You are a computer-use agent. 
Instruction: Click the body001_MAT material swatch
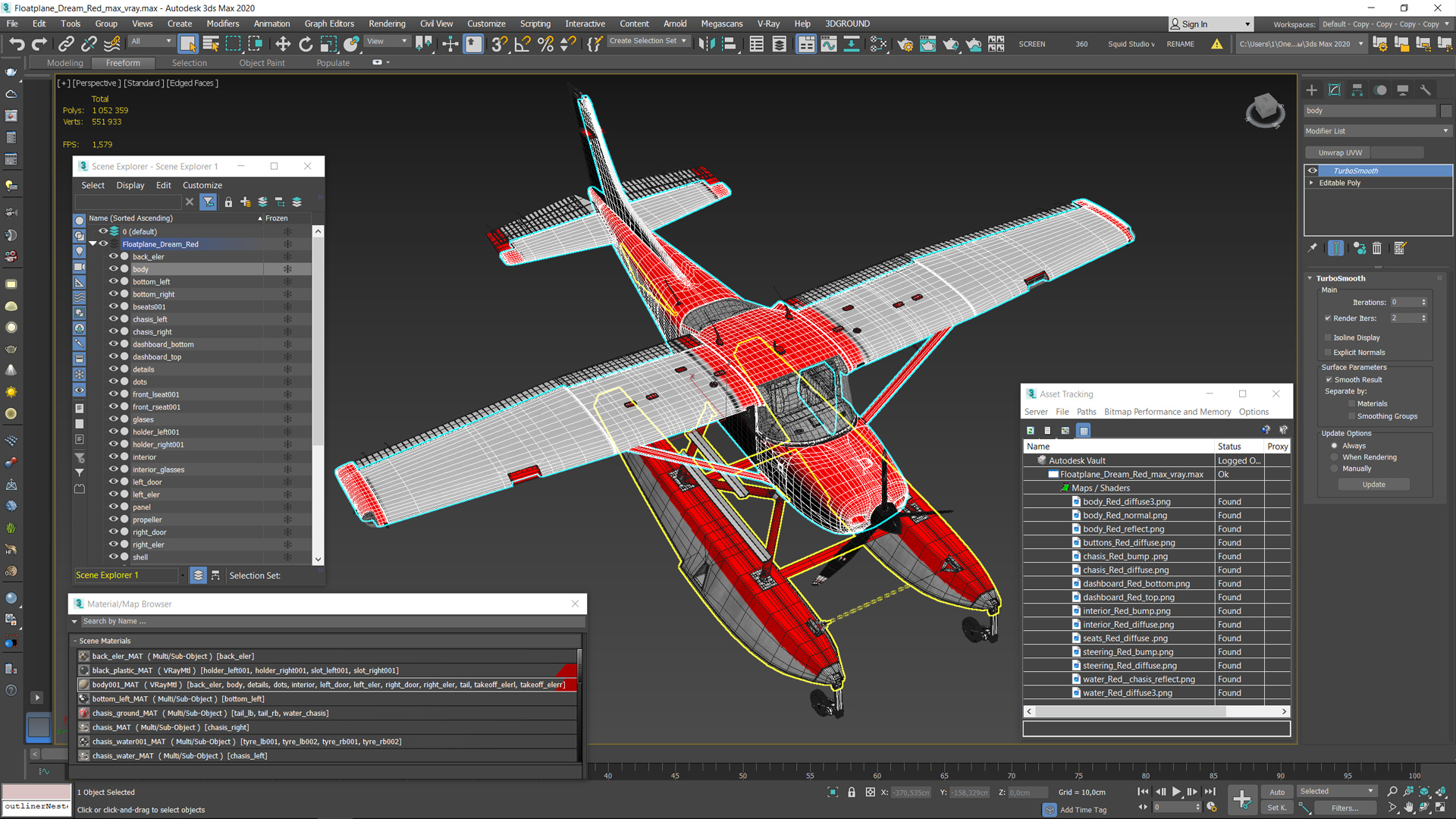coord(84,685)
